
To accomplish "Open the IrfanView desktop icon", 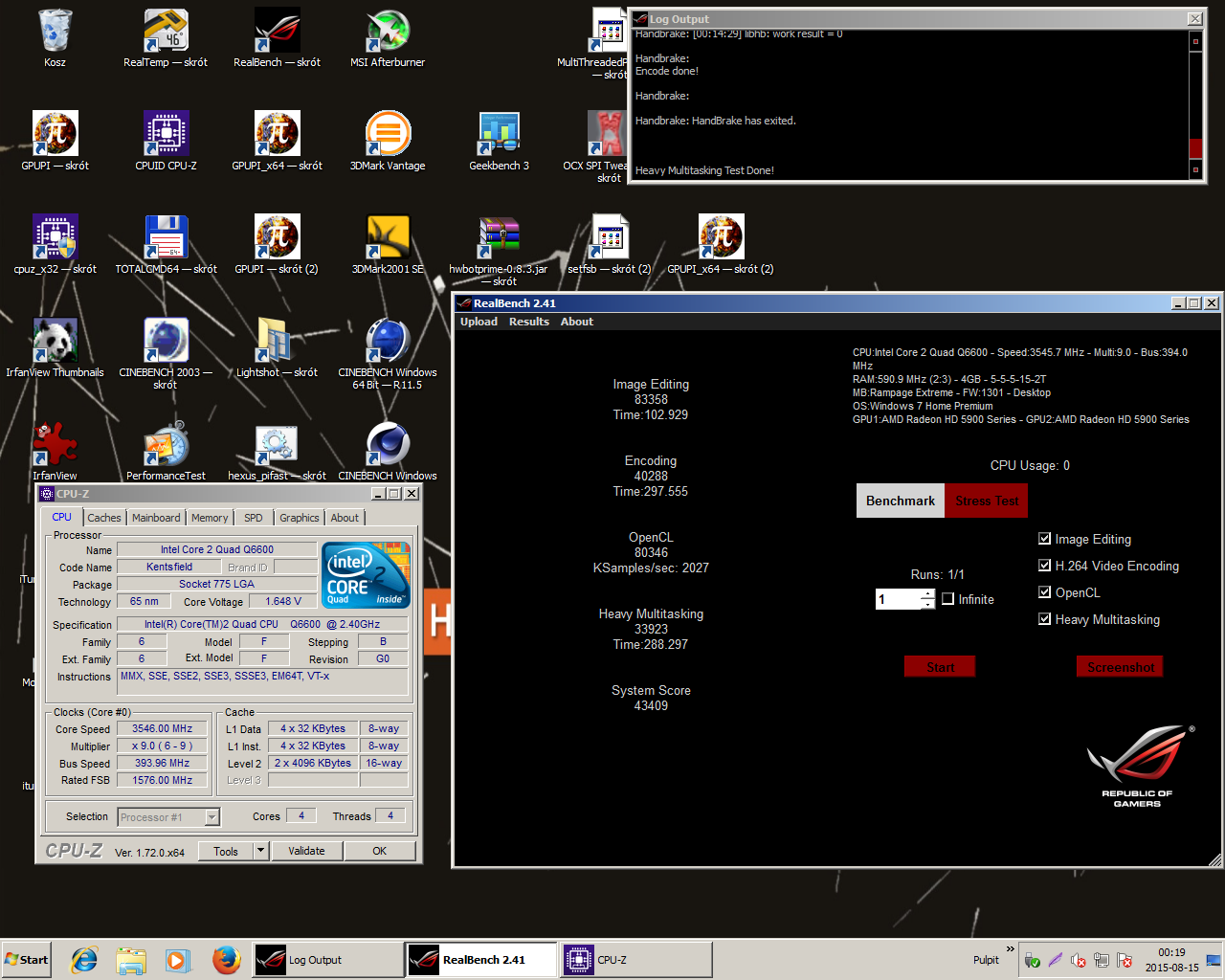I will pyautogui.click(x=55, y=444).
